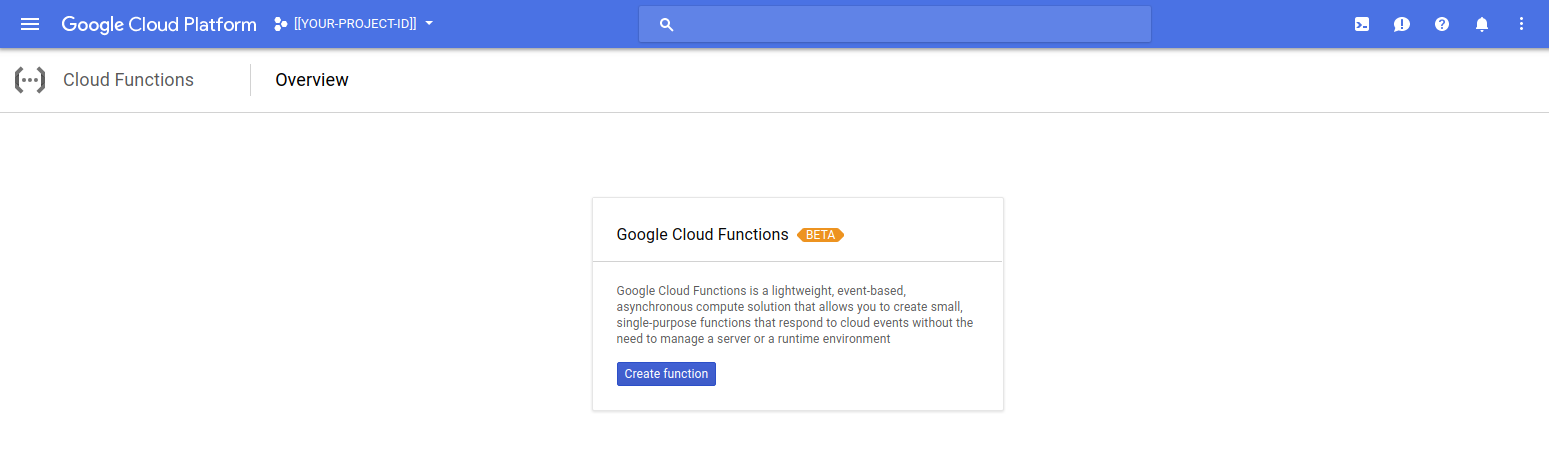Open the [[YOUR-PROJECT-ID]] project selector
The width and height of the screenshot is (1549, 468).
click(354, 24)
